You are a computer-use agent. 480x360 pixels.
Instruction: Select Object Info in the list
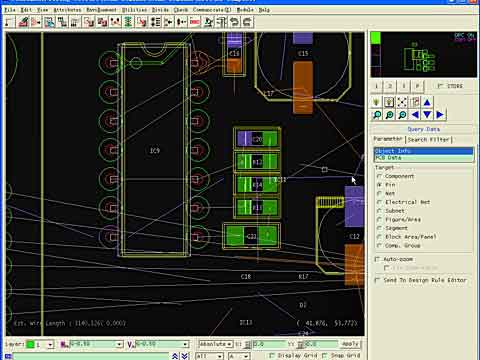[x=423, y=151]
